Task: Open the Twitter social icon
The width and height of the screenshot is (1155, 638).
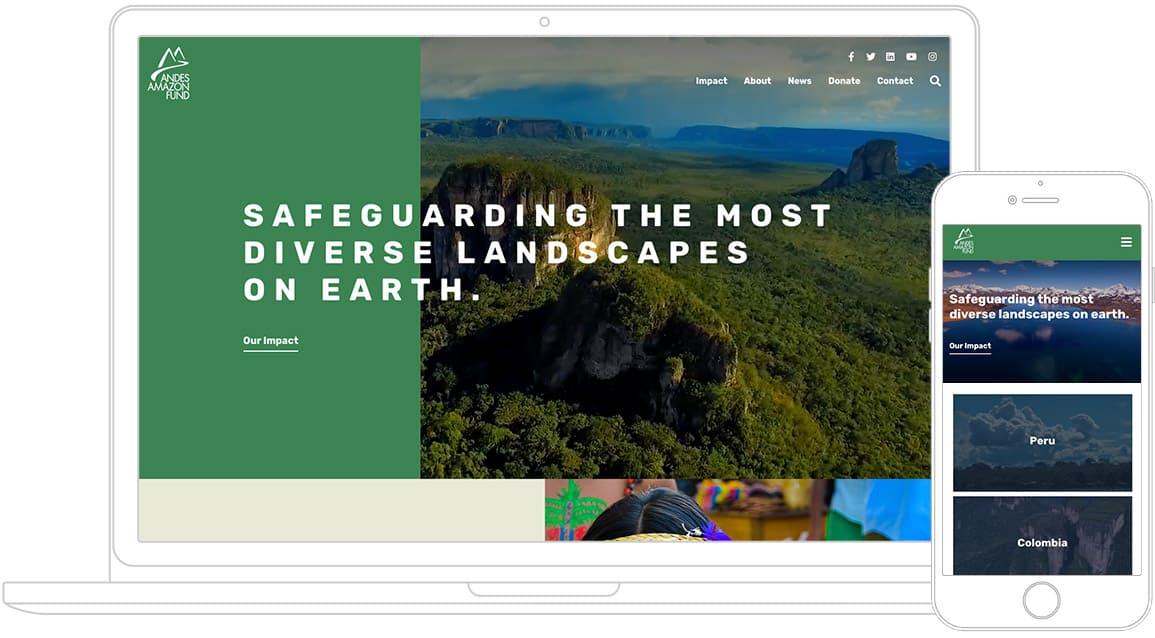Action: pyautogui.click(x=871, y=57)
